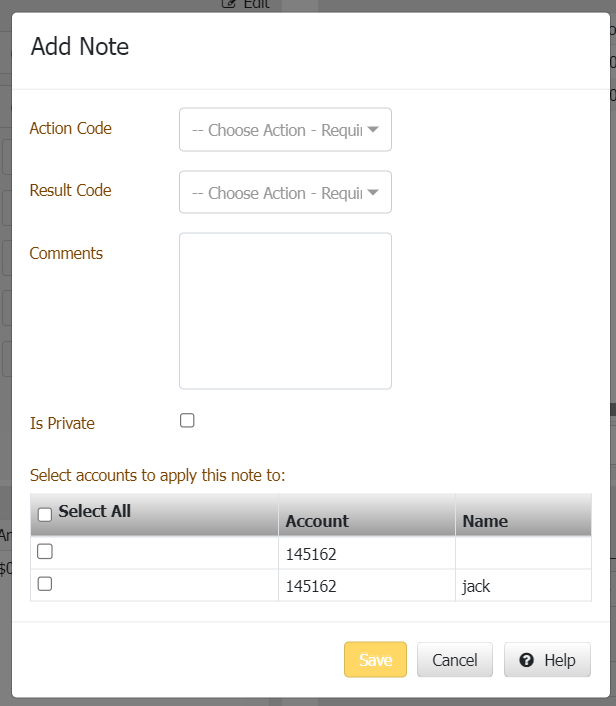Cancel the Add Note dialog

pos(454,660)
